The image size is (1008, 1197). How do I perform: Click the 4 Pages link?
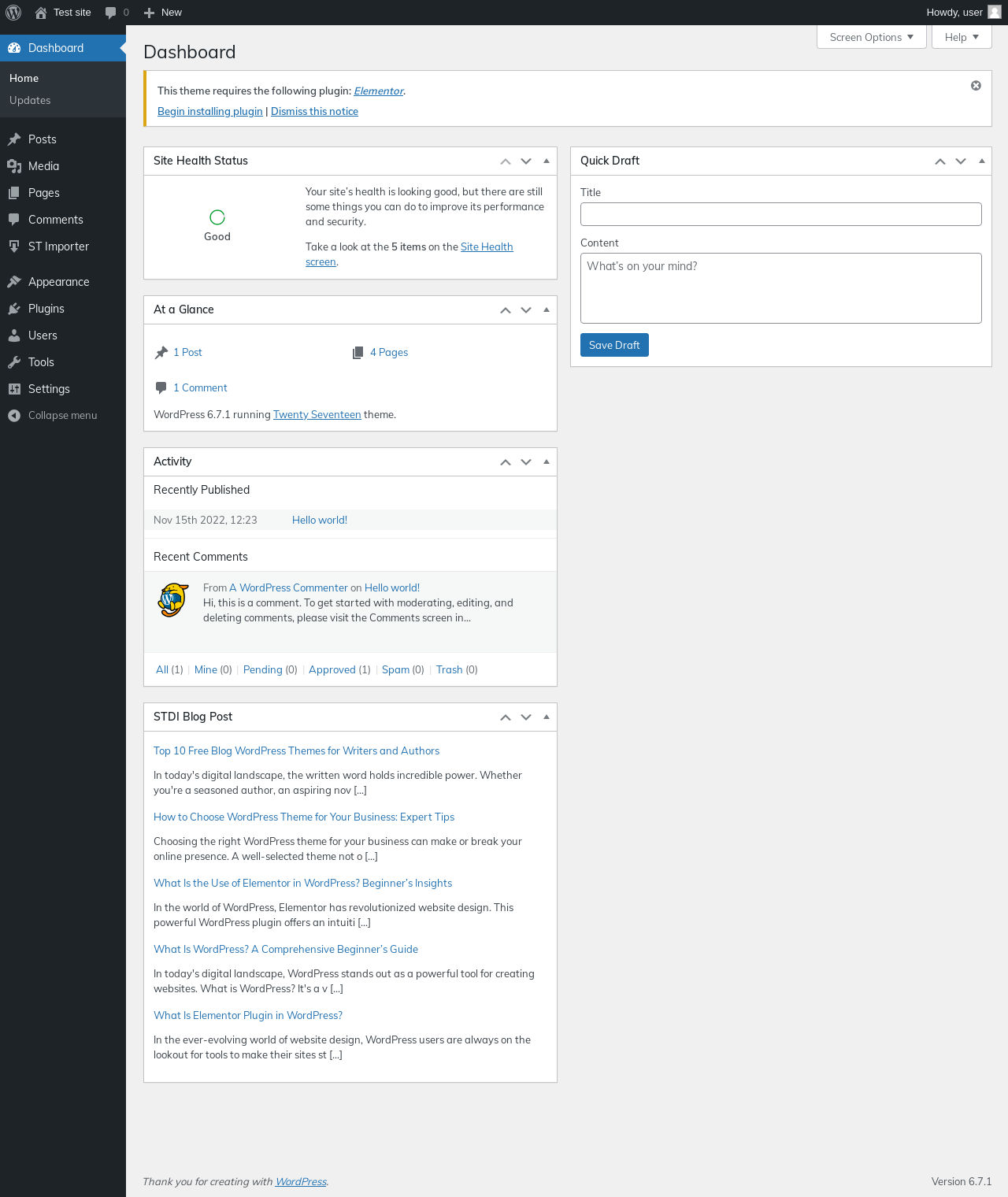pyautogui.click(x=389, y=353)
